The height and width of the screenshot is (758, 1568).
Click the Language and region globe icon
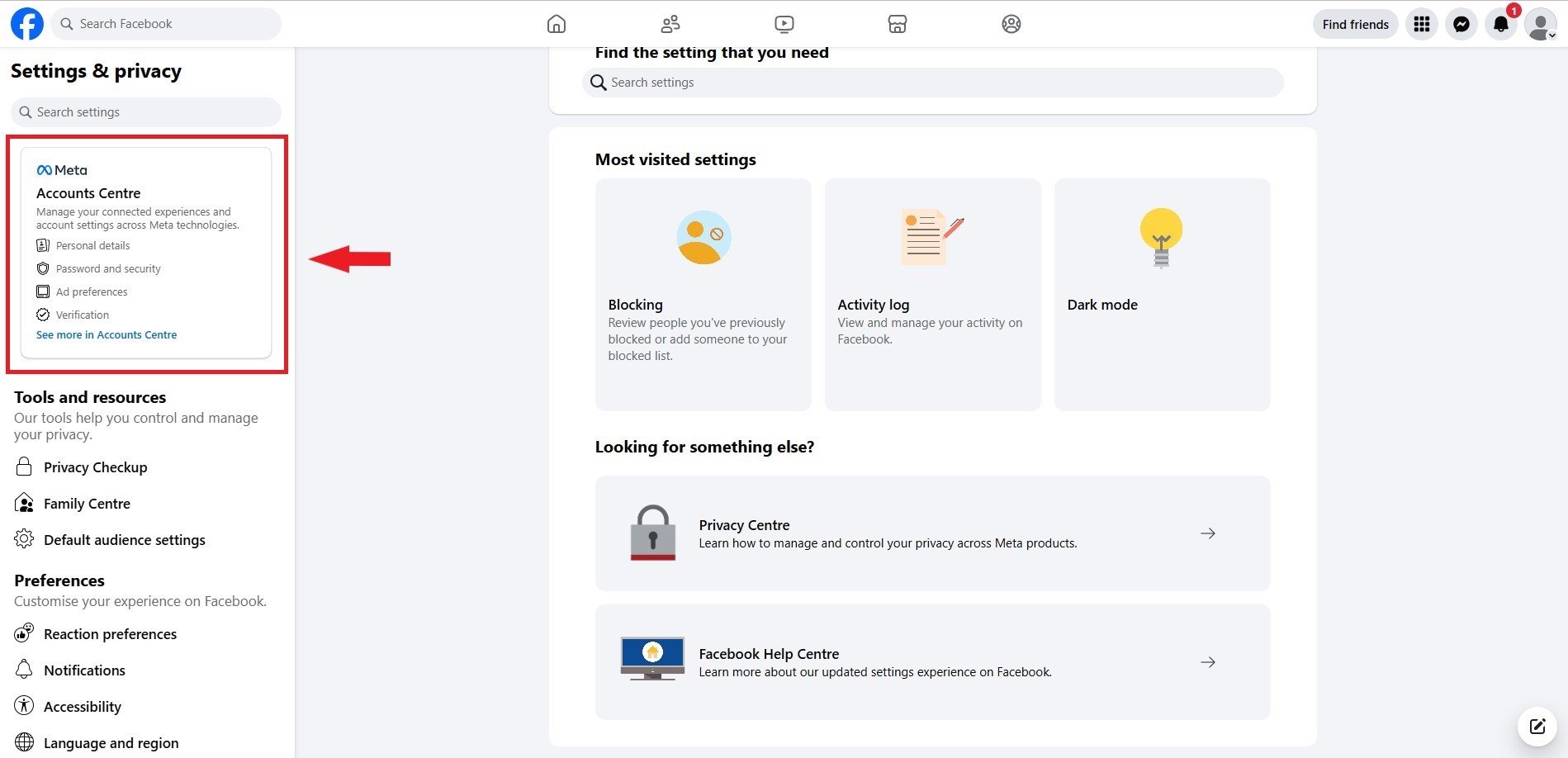point(24,742)
